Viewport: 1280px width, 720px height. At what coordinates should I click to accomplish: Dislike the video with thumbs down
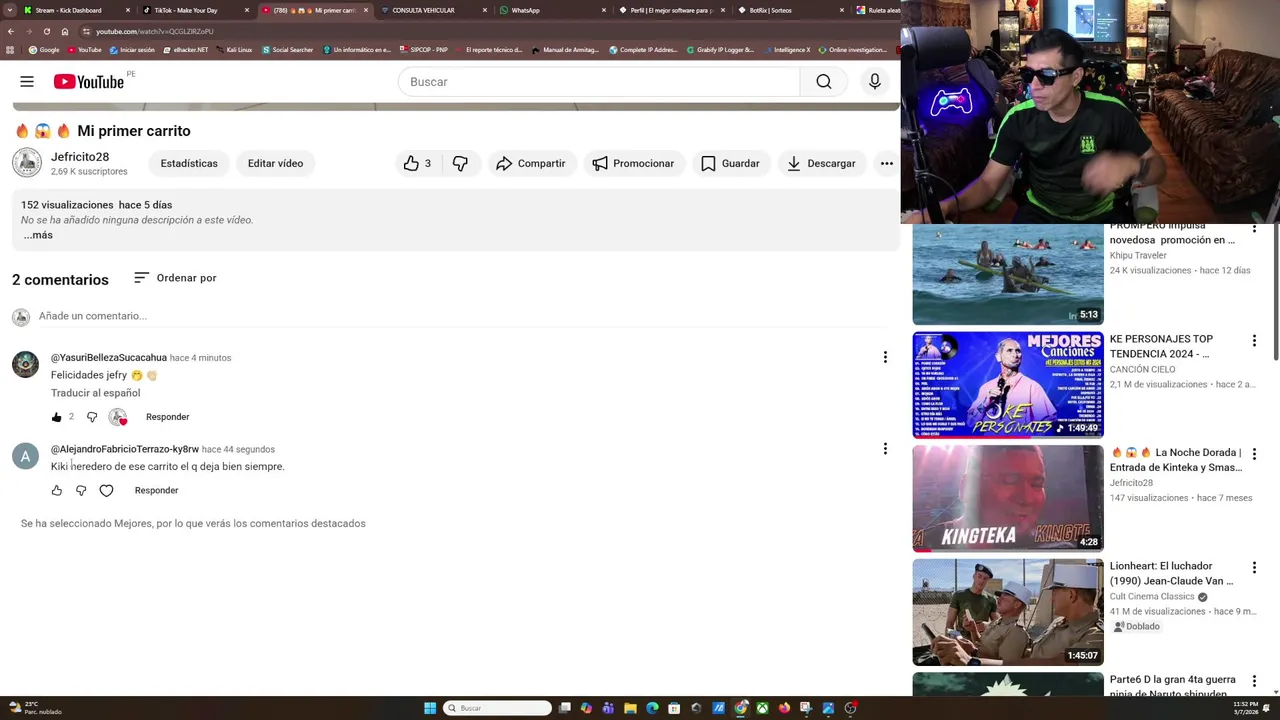[460, 163]
